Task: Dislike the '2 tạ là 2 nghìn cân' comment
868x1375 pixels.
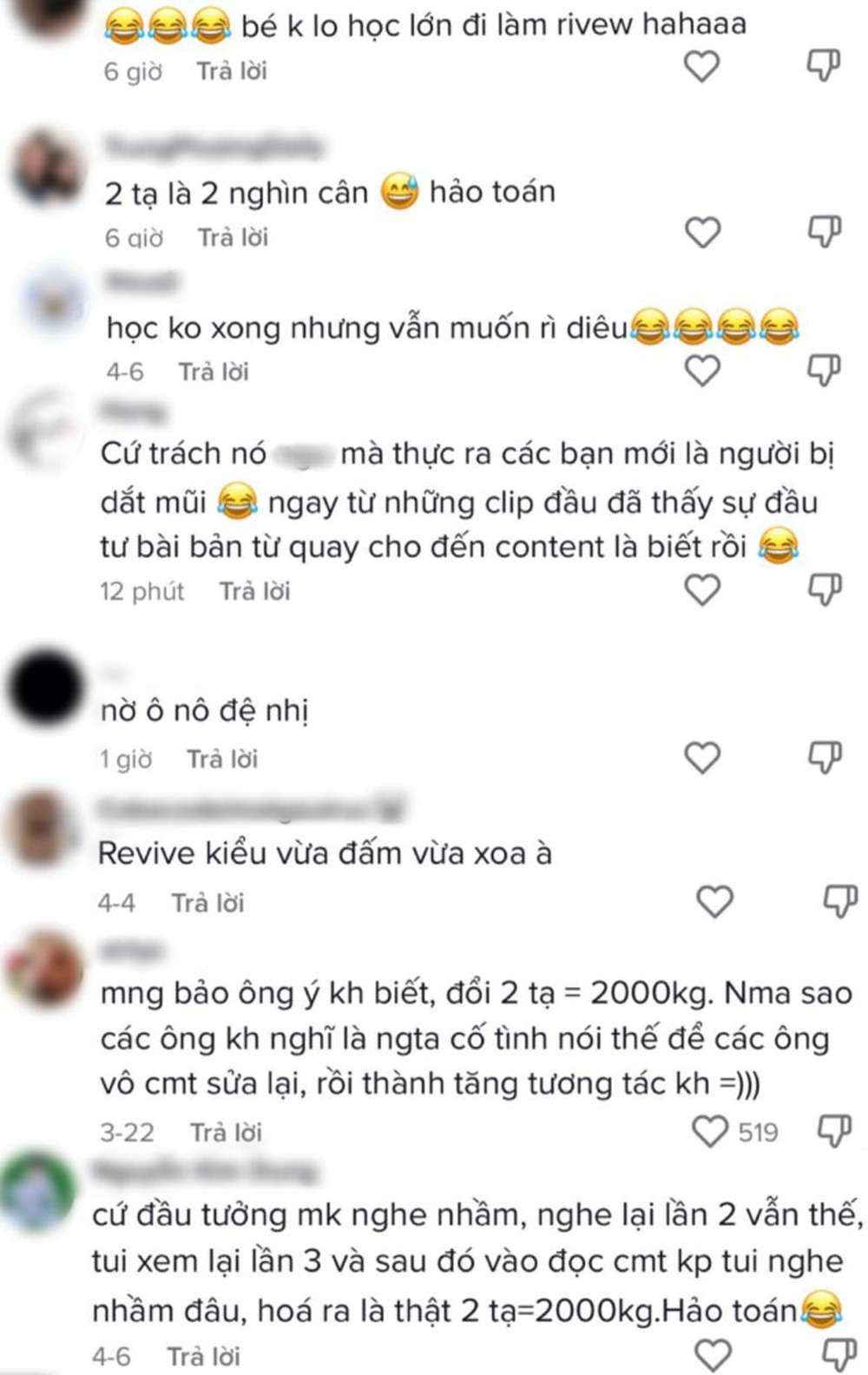Action: click(824, 232)
